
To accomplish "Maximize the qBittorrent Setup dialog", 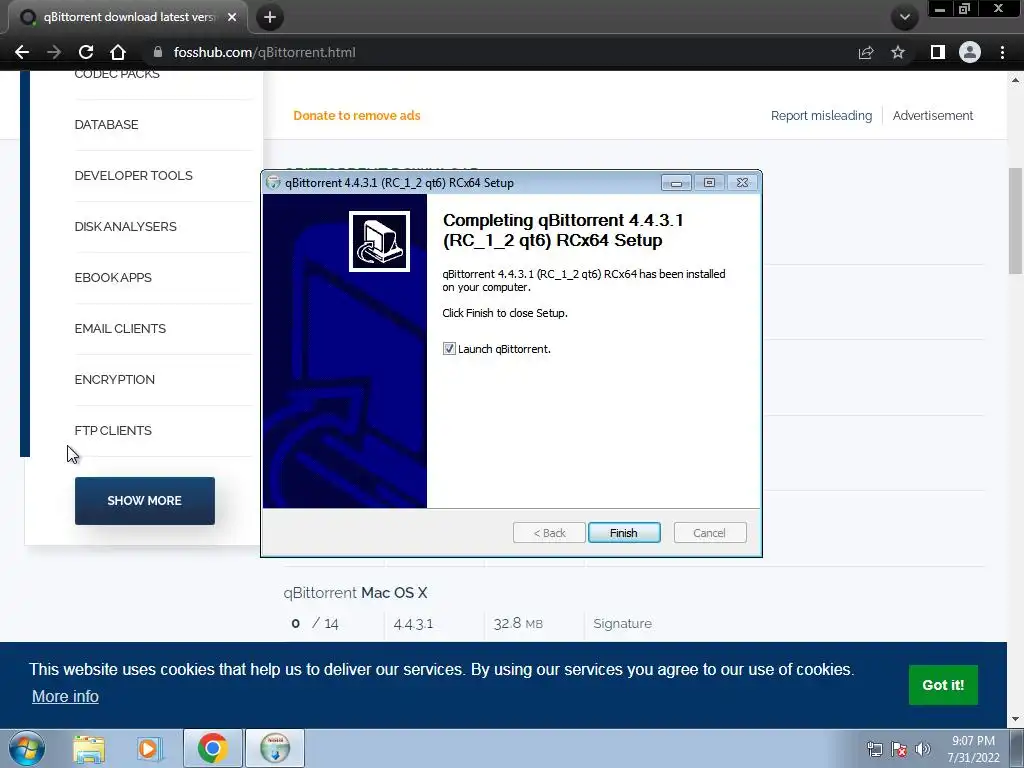I will [709, 183].
